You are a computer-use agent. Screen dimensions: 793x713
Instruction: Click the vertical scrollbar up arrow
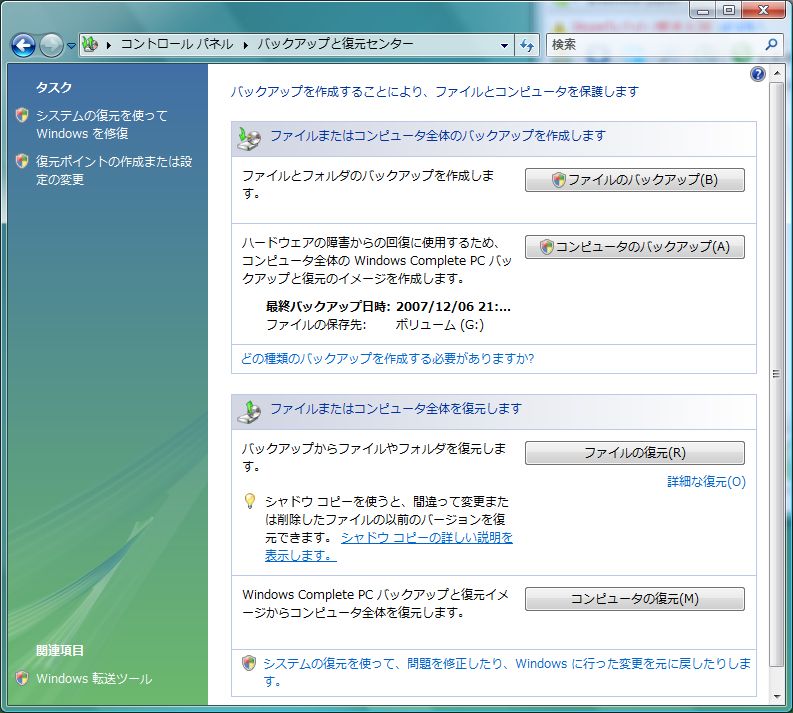tap(777, 74)
